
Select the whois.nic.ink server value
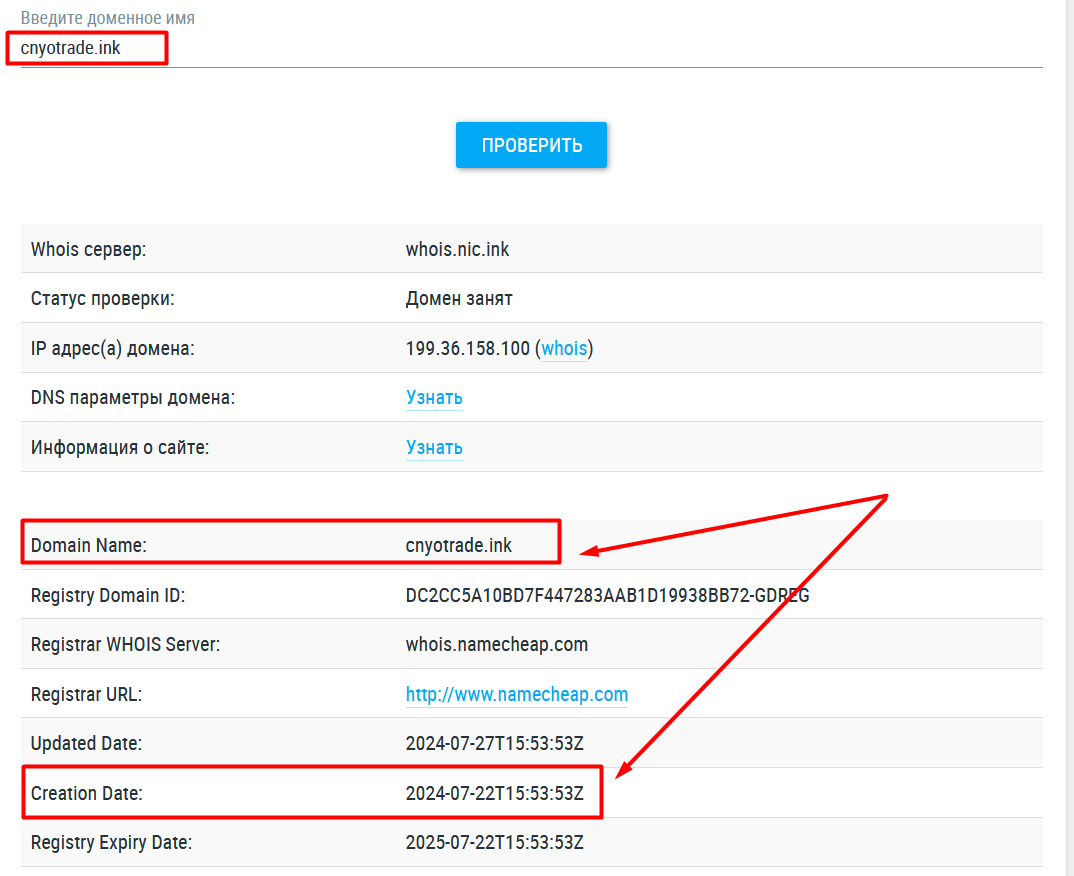[x=457, y=249]
